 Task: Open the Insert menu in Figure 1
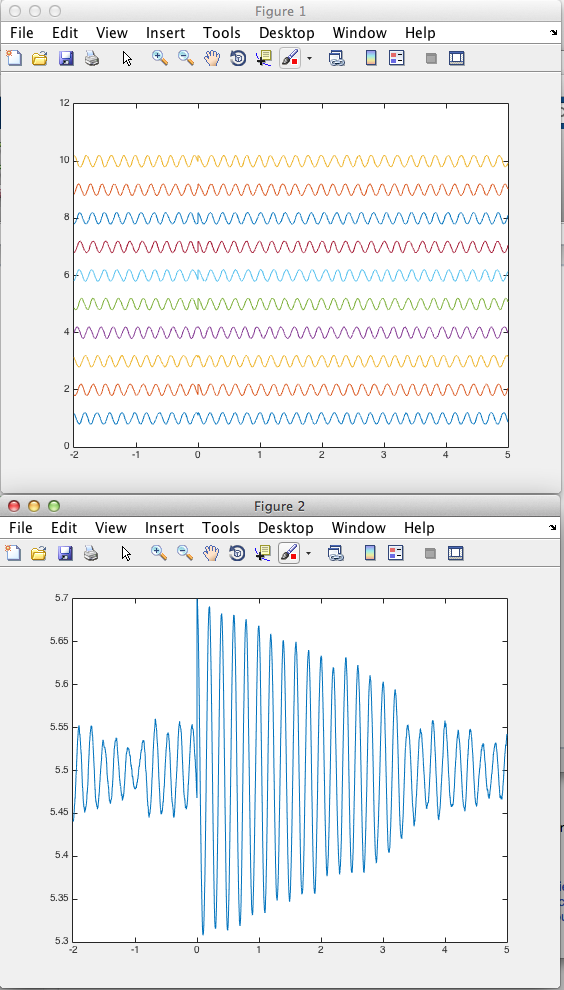click(165, 32)
